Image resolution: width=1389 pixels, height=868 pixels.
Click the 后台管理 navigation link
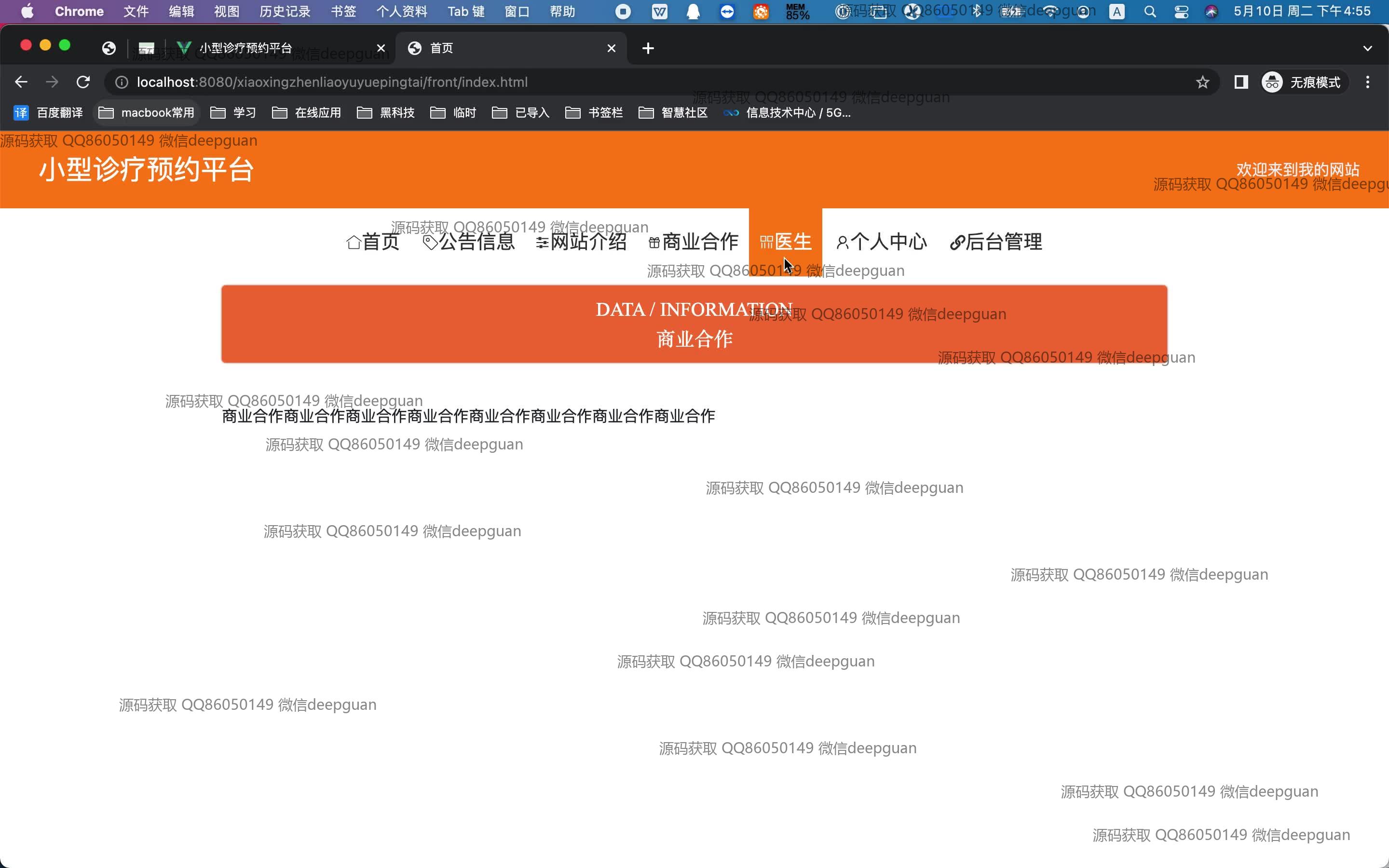coord(996,242)
